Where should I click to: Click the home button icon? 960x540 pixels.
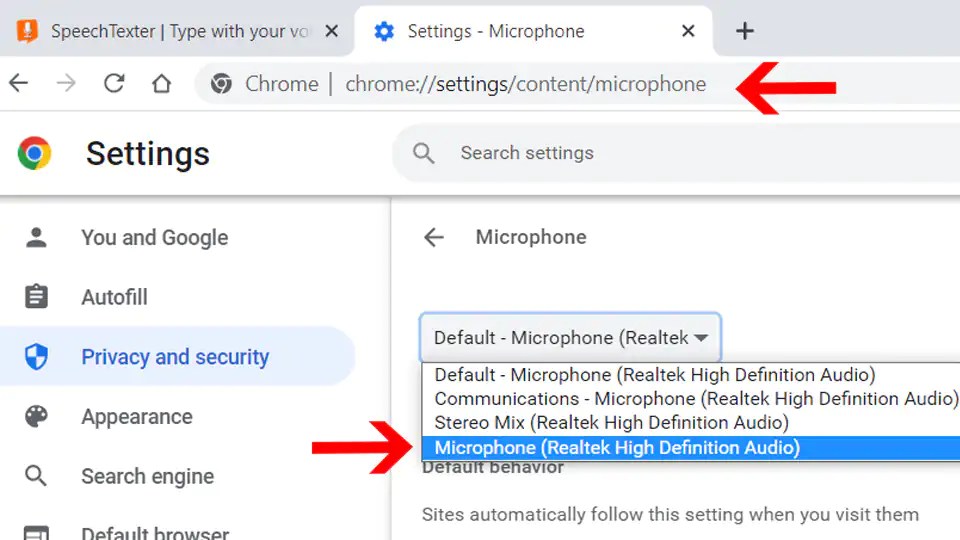(x=162, y=84)
